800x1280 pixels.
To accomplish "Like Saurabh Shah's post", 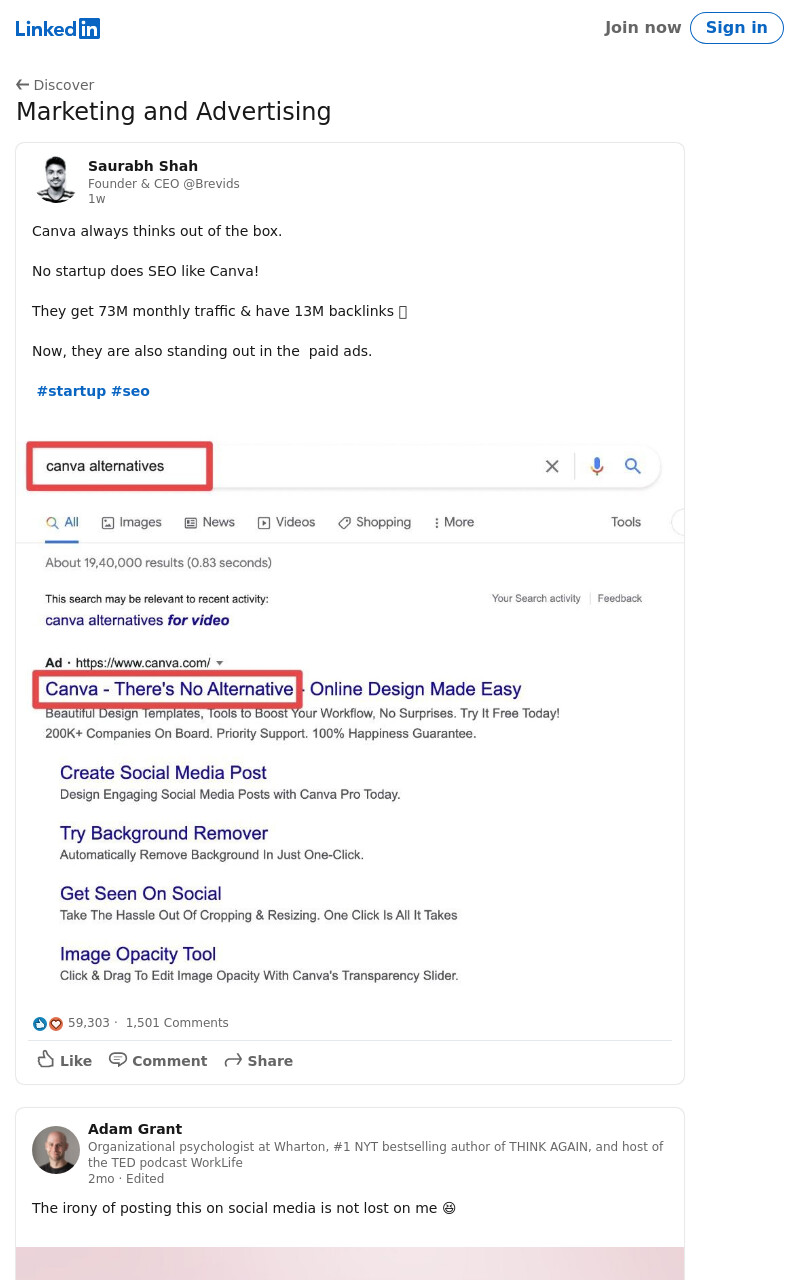I will pos(65,1060).
